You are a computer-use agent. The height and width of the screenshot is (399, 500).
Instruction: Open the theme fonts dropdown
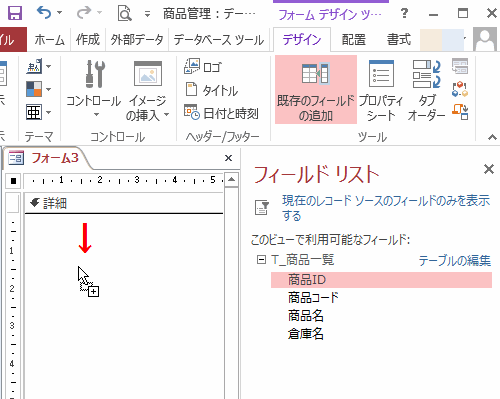click(x=39, y=112)
